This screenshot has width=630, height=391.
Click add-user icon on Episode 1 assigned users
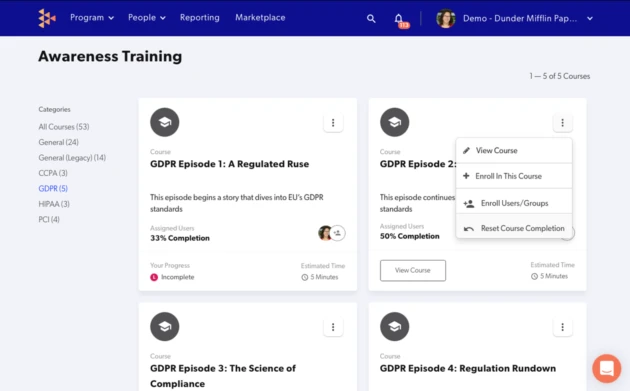pos(338,233)
